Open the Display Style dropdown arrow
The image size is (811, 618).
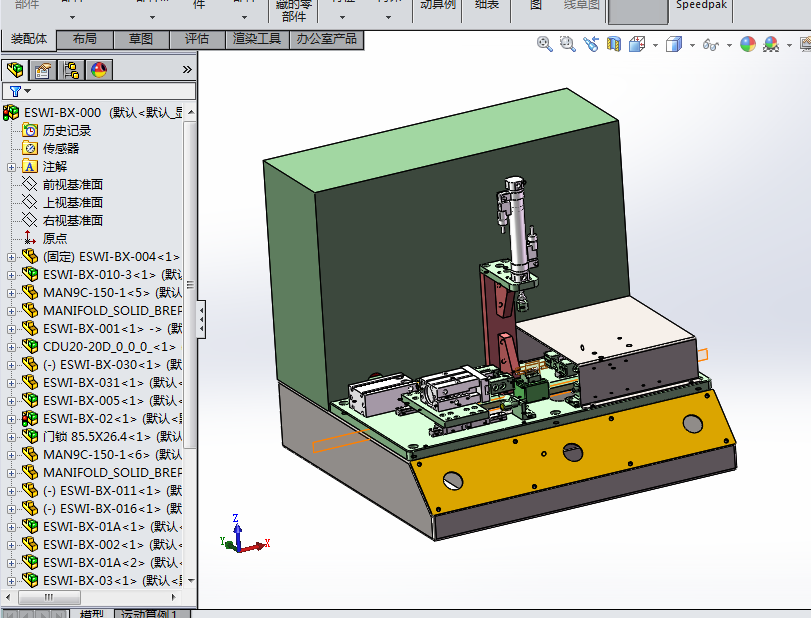coord(690,45)
